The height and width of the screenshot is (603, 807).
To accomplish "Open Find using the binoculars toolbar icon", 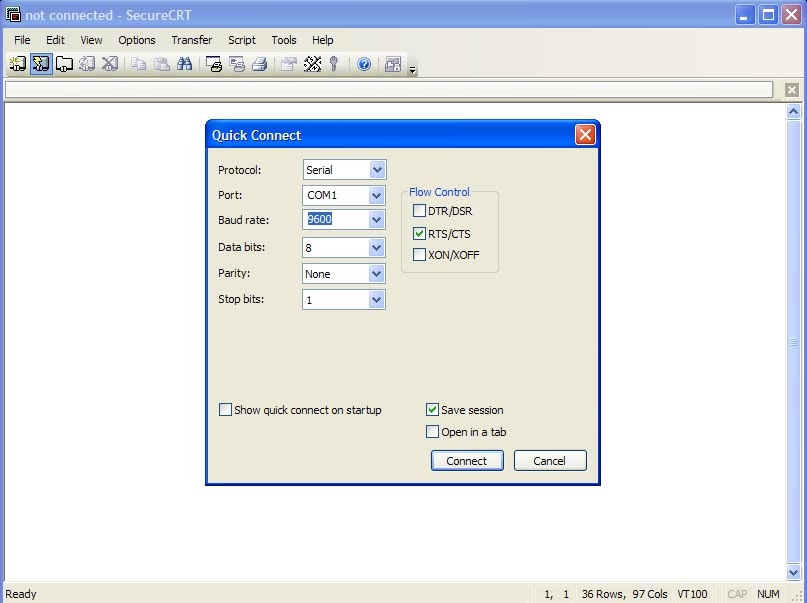I will pos(185,63).
